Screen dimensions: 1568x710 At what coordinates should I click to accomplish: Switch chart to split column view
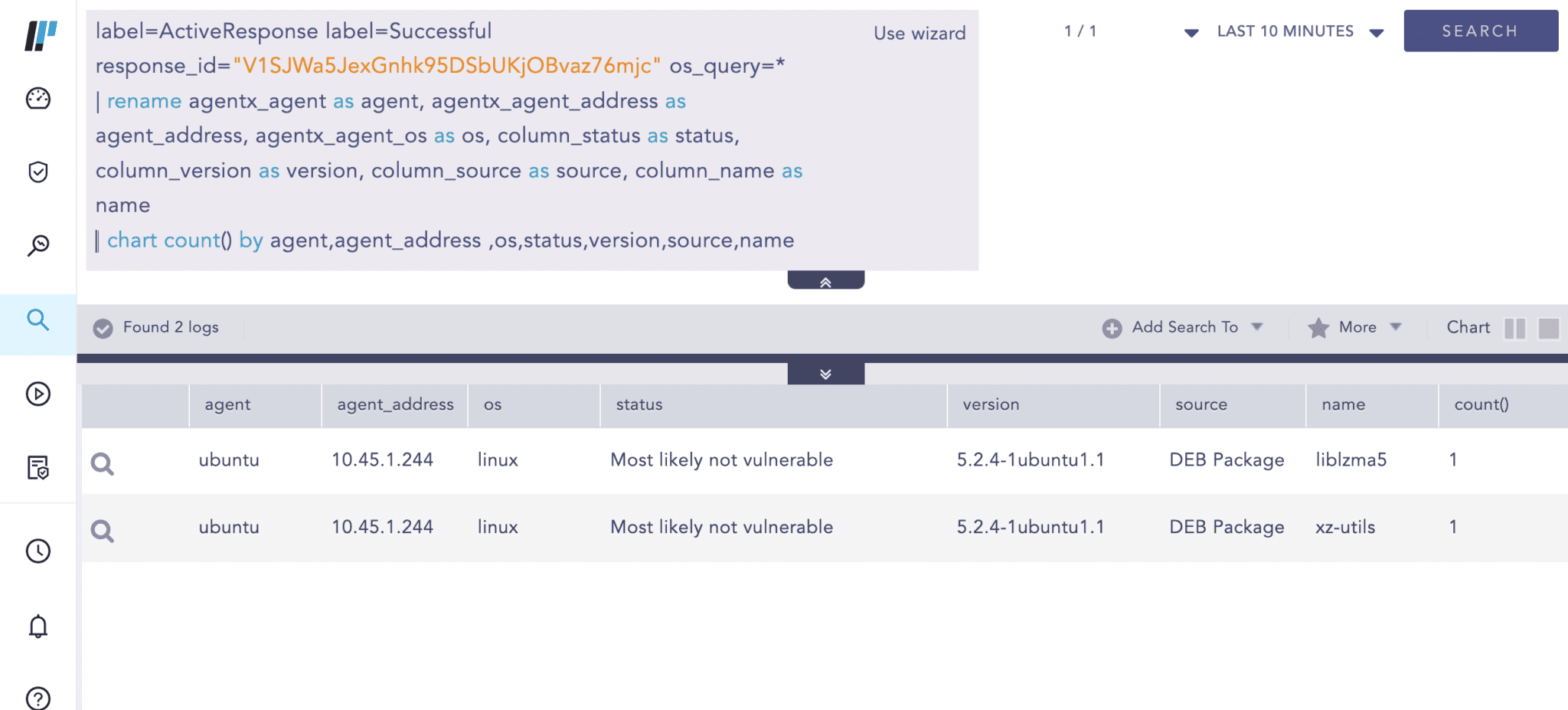click(x=1514, y=329)
